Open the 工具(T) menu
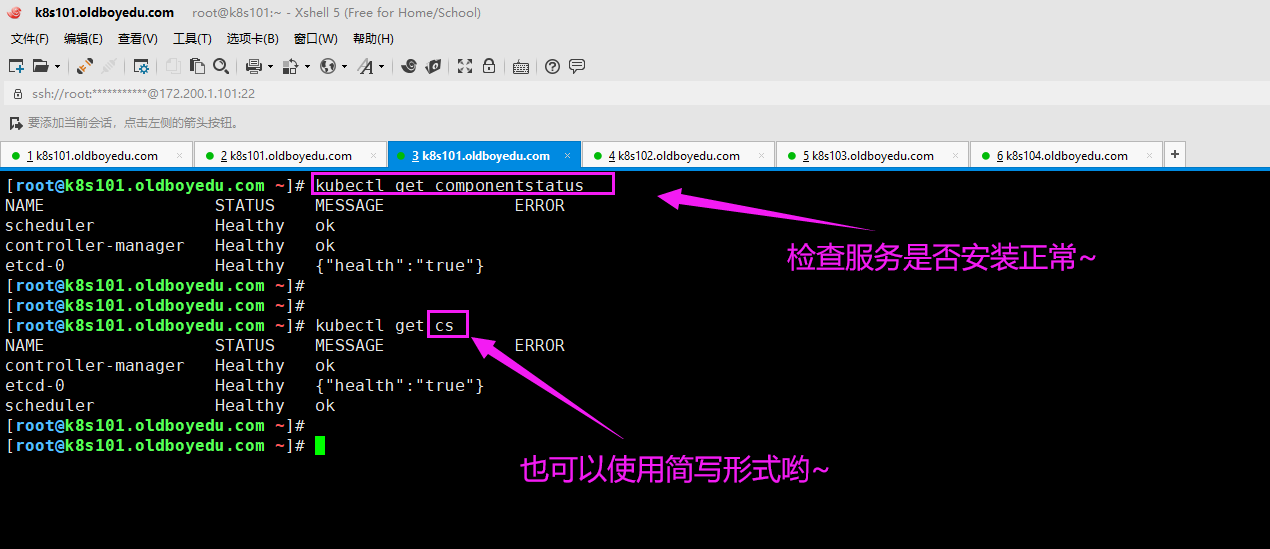1270x549 pixels. coord(192,39)
